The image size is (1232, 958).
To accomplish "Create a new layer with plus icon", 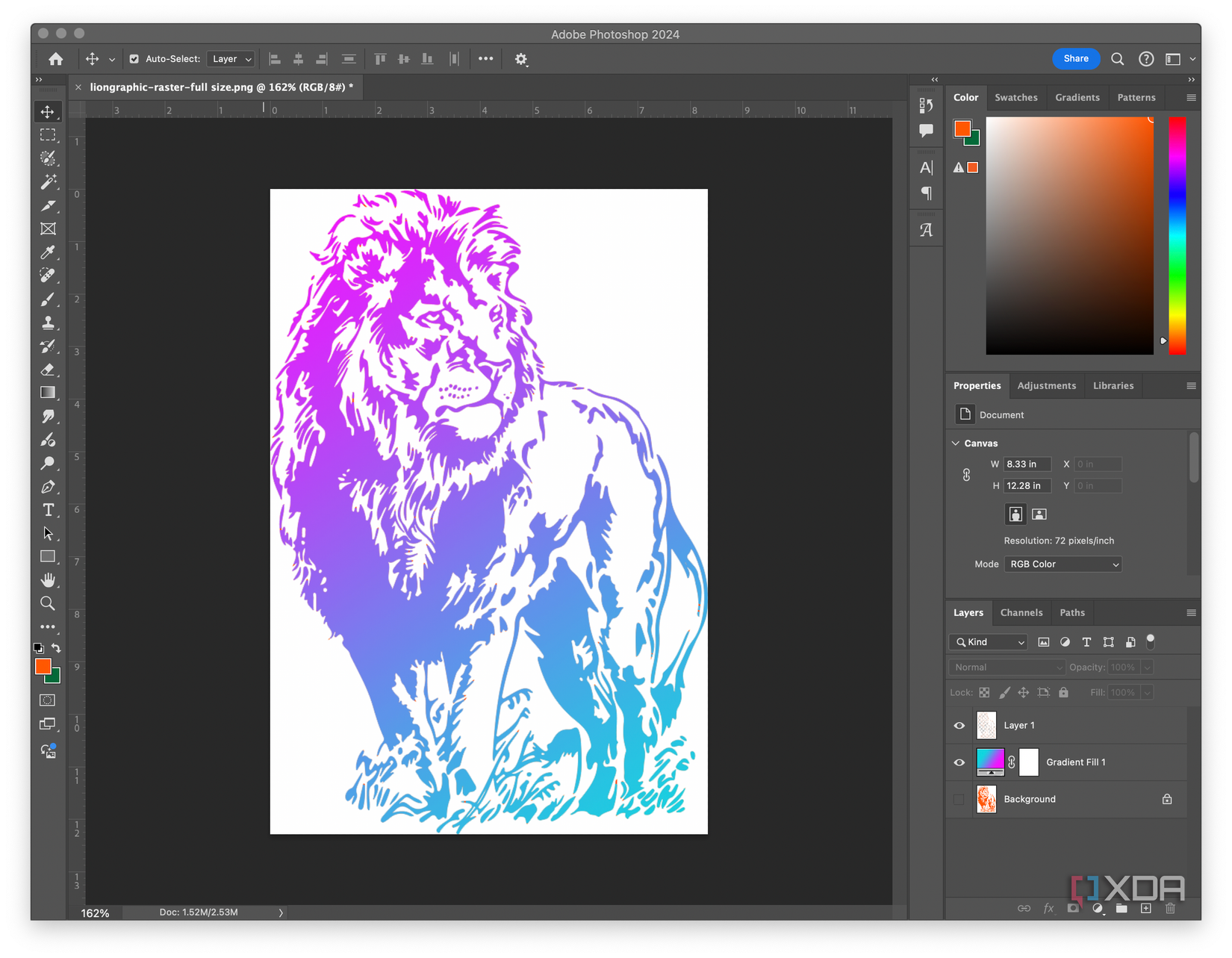I will click(1146, 908).
